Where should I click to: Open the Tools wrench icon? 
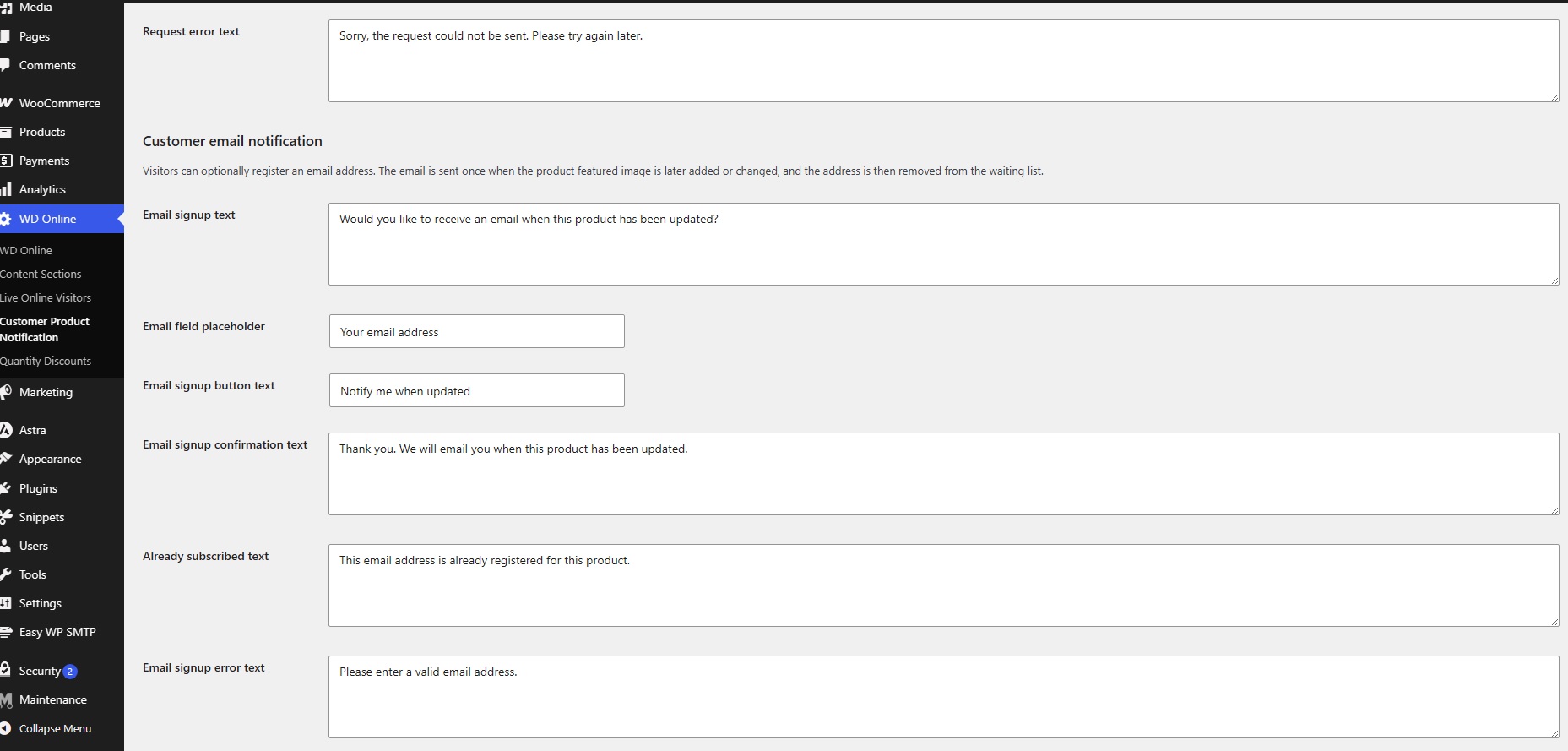5,574
